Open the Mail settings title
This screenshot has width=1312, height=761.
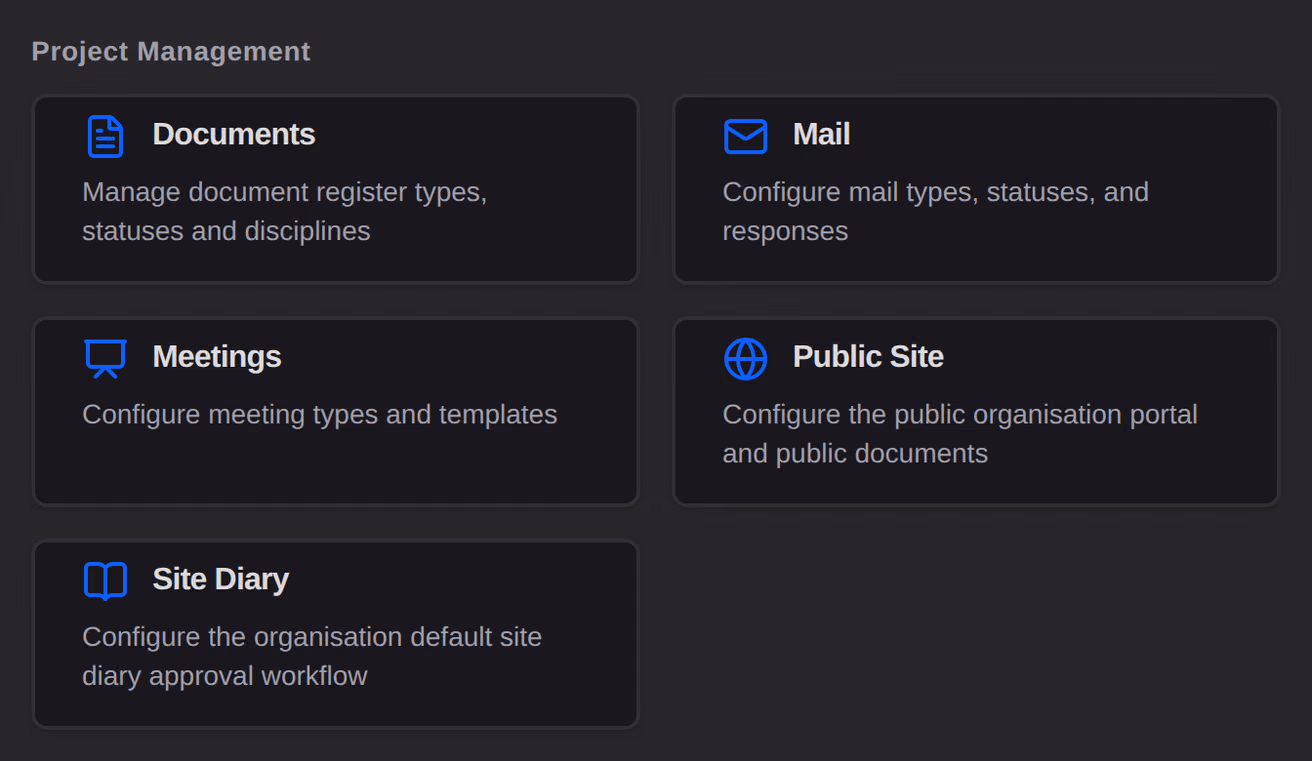821,134
